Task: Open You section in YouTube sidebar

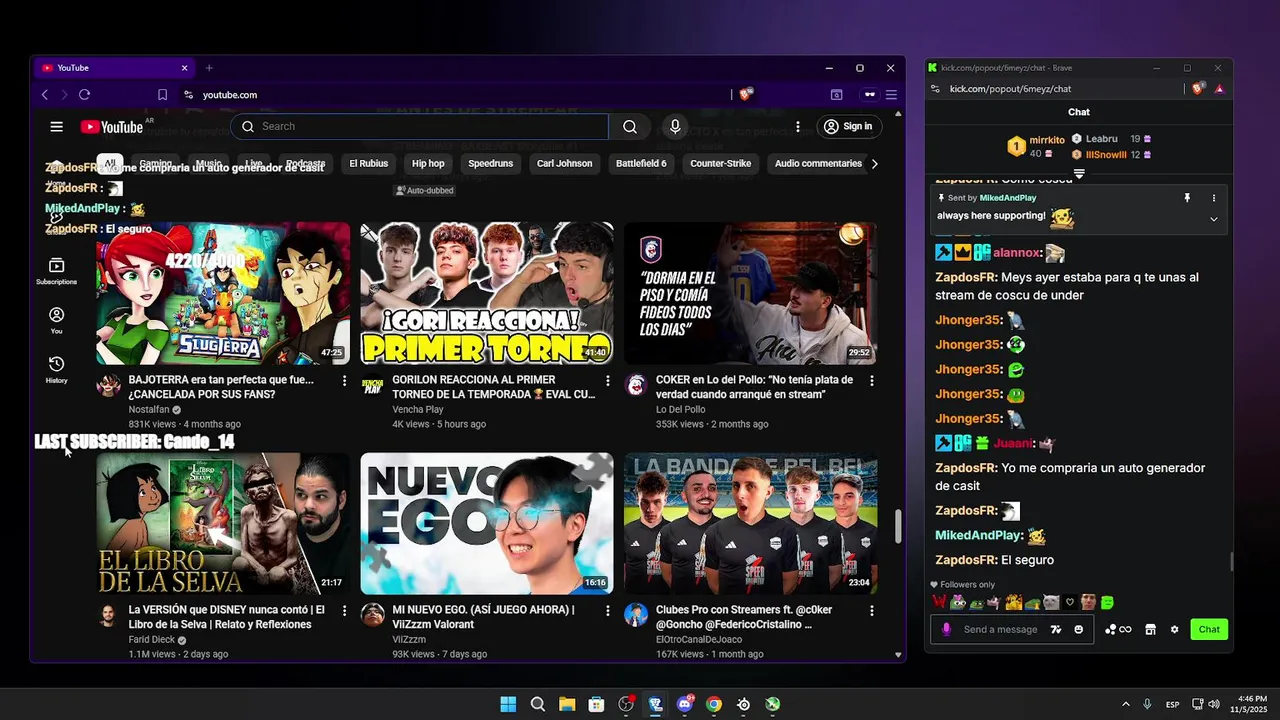Action: (x=57, y=320)
